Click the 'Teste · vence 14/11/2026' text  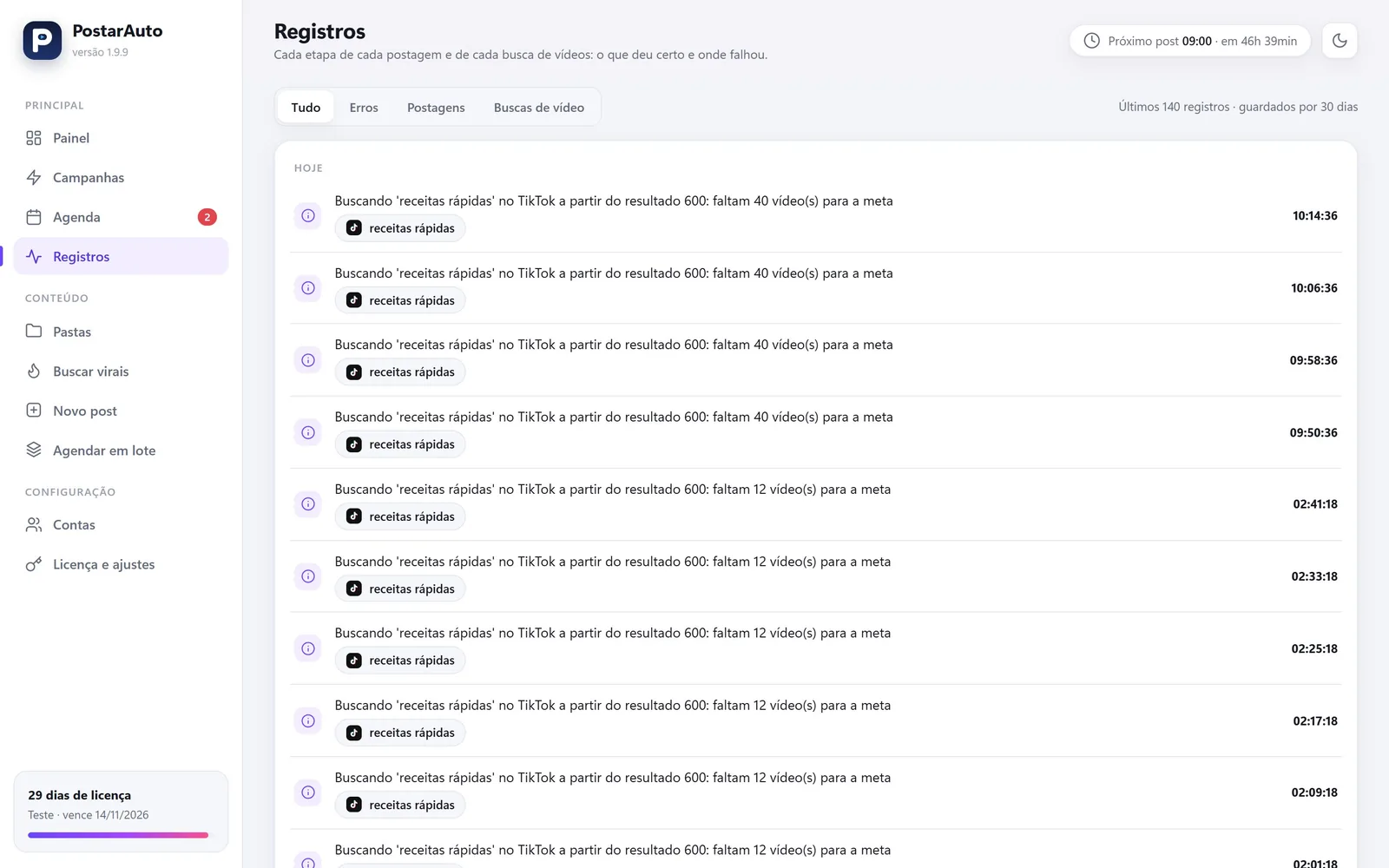pos(88,815)
